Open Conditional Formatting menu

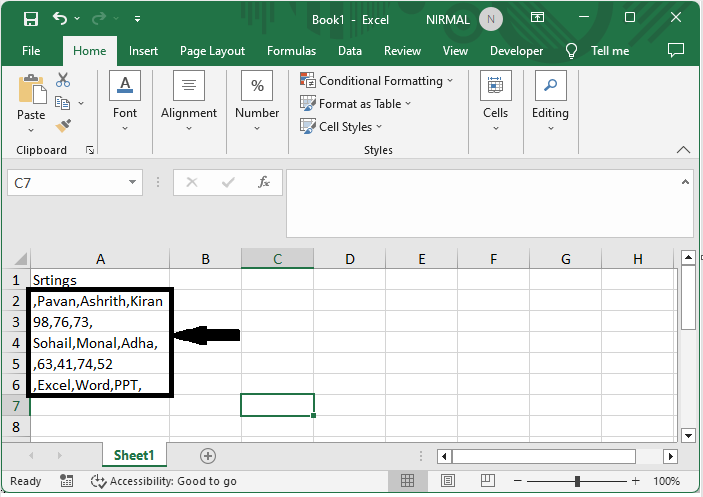(377, 81)
